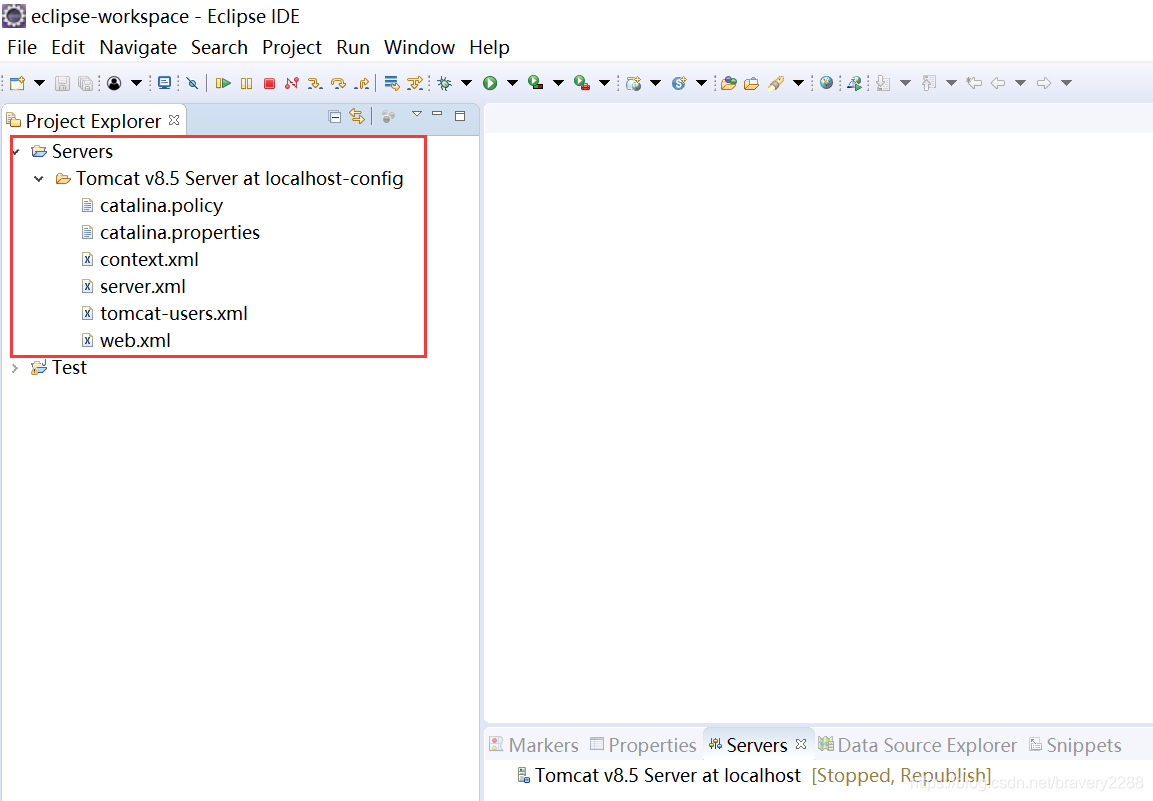
Task: Click the Save All toolbar icon
Action: click(x=85, y=83)
